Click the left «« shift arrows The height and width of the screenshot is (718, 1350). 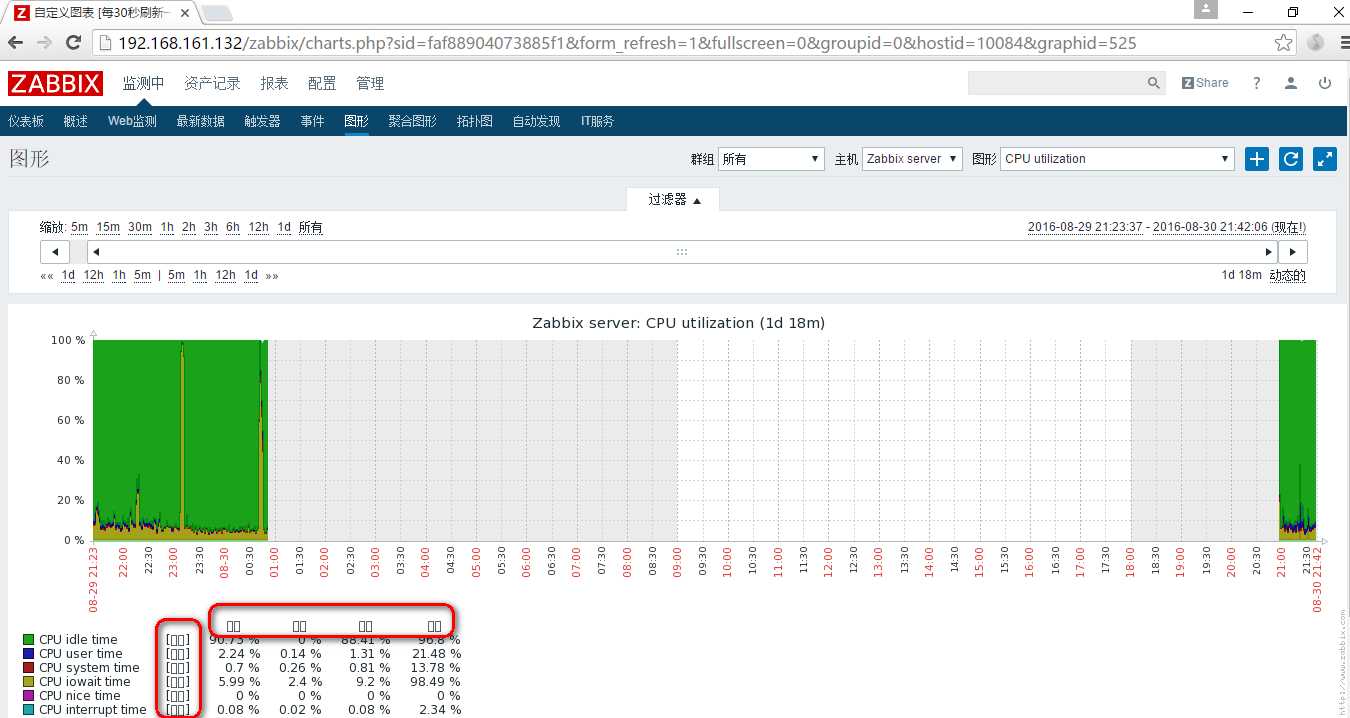coord(46,275)
